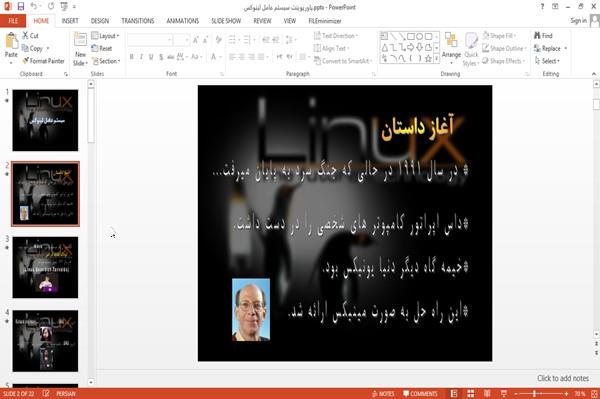The width and height of the screenshot is (600, 399).
Task: Click PERSIAN language indicator
Action: [x=66, y=394]
